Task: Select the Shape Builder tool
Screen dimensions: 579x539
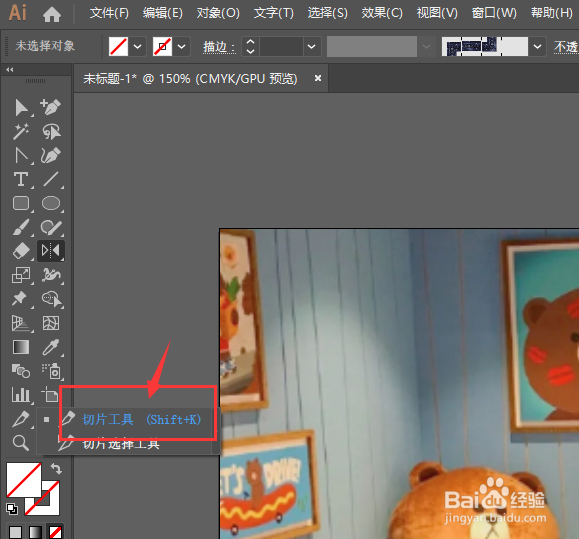Action: click(x=51, y=299)
